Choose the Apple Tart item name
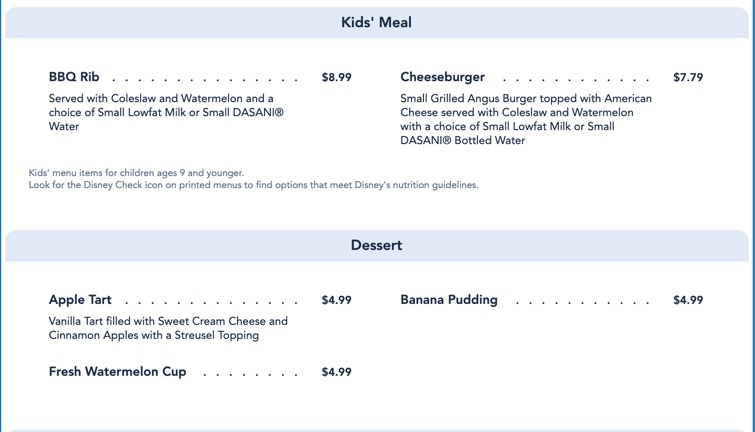 (x=80, y=300)
